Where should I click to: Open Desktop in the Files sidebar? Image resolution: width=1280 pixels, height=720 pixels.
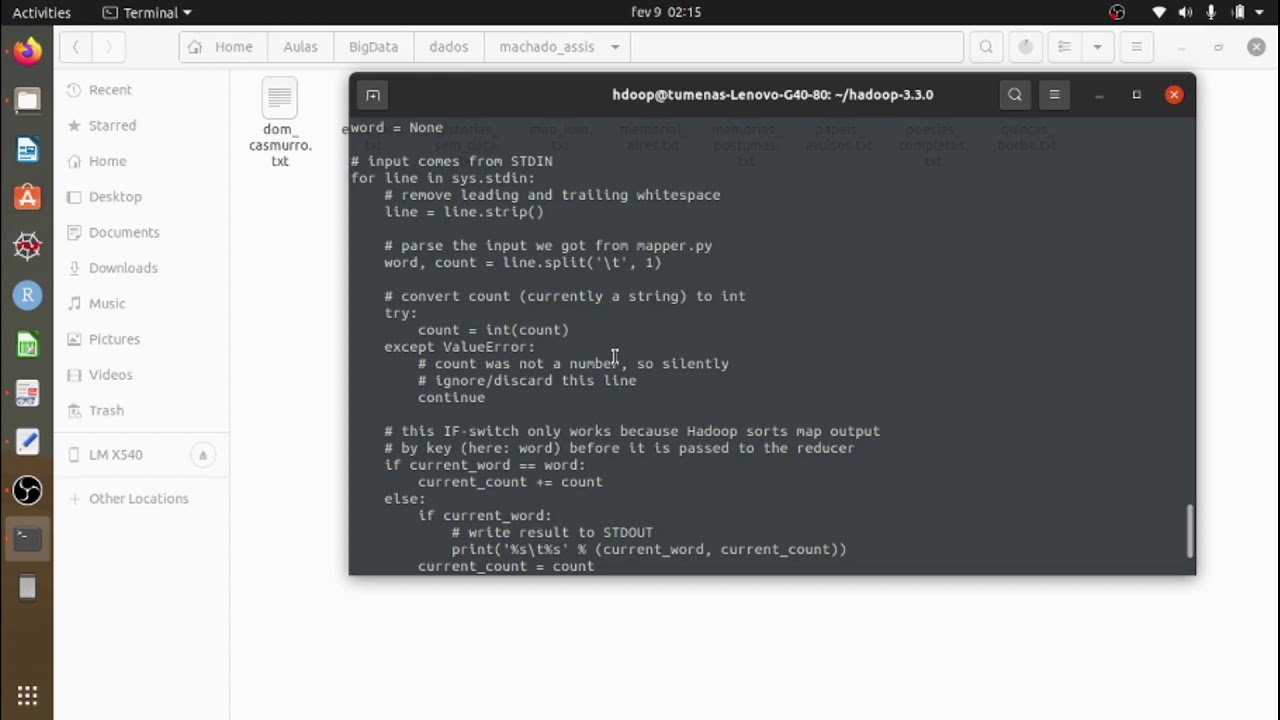[x=141, y=197]
